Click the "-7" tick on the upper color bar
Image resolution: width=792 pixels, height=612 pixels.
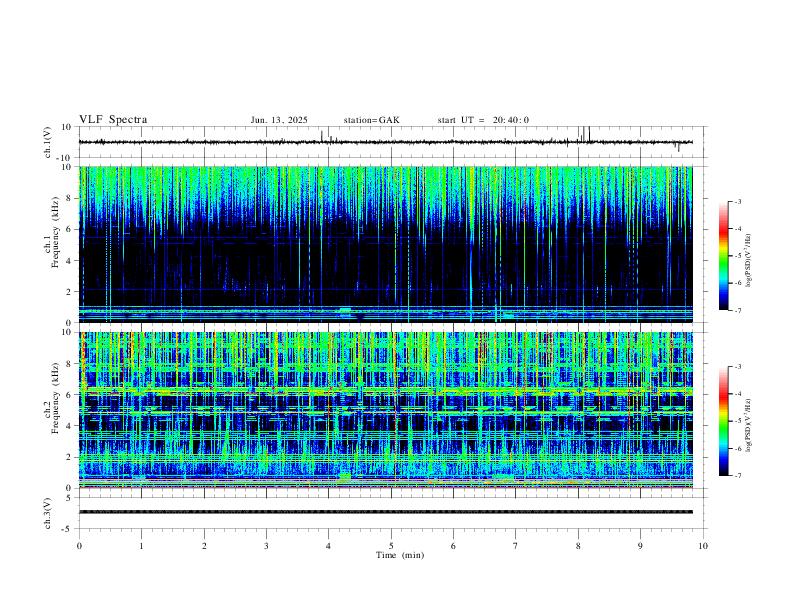pyautogui.click(x=737, y=310)
